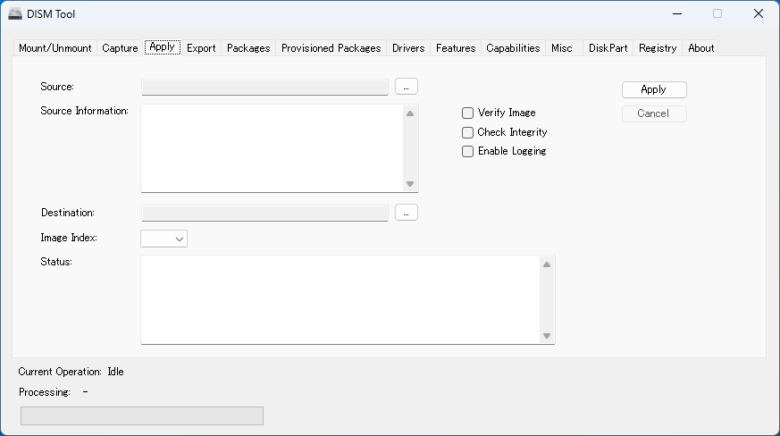The image size is (780, 436).
Task: Click Status box scroll up arrow
Action: pyautogui.click(x=547, y=264)
